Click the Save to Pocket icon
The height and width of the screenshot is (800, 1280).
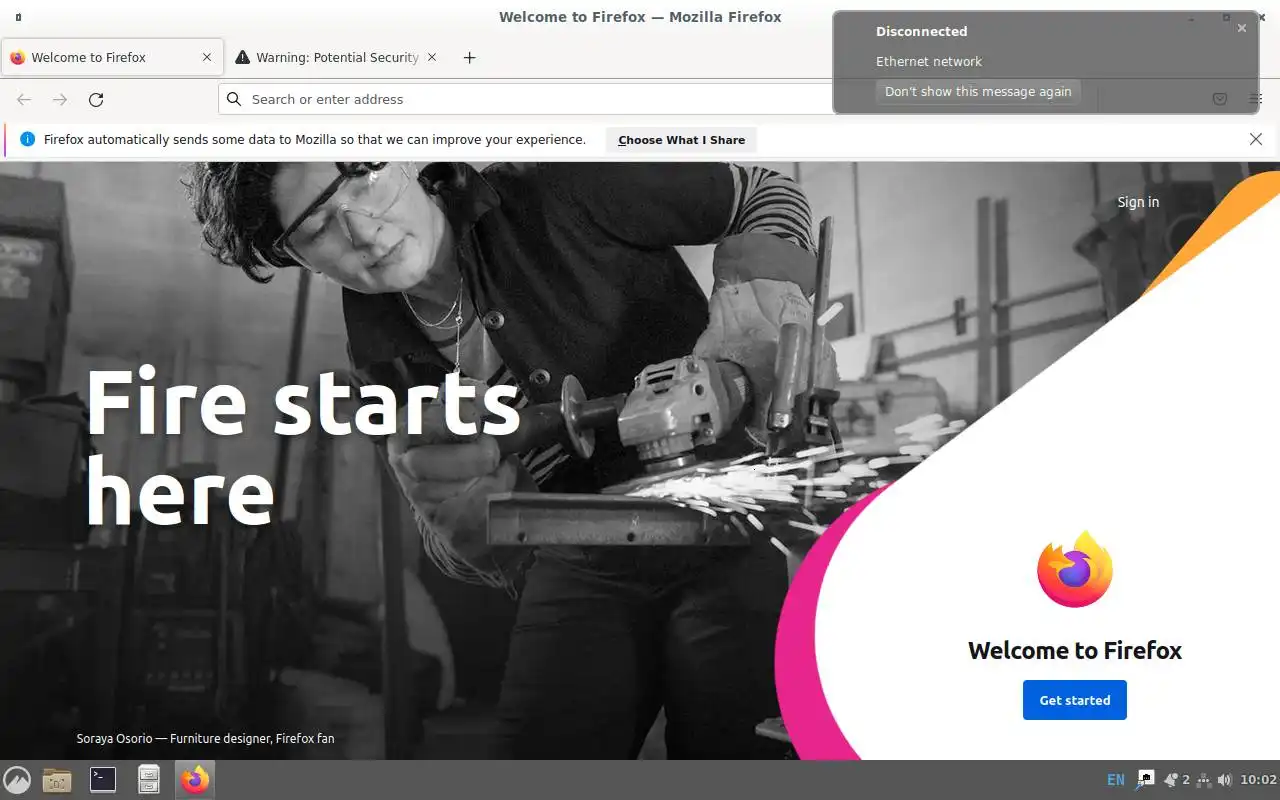click(x=1220, y=99)
